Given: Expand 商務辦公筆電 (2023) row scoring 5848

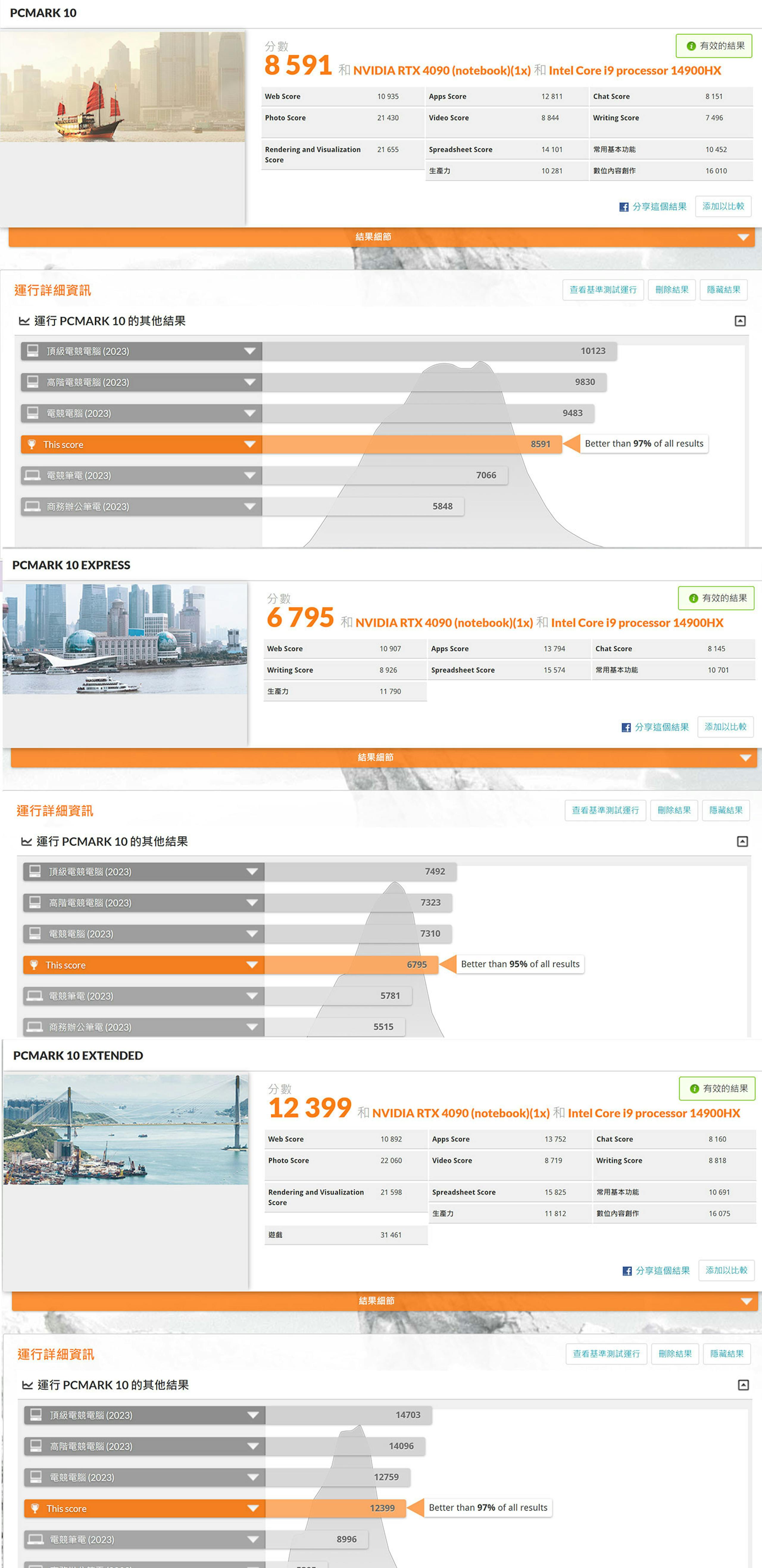Looking at the screenshot, I should click(x=249, y=506).
